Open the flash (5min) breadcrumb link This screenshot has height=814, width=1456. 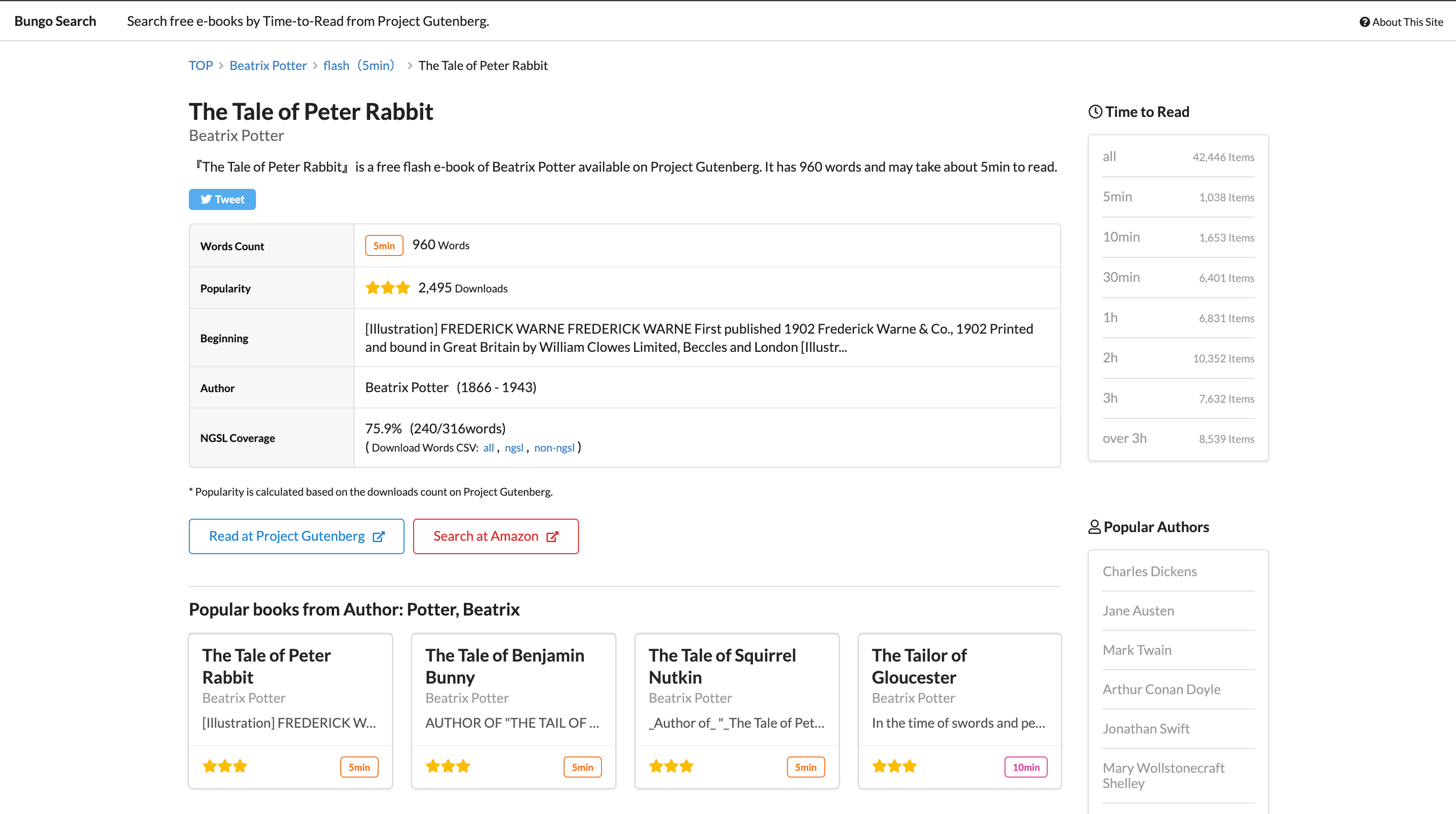click(358, 66)
